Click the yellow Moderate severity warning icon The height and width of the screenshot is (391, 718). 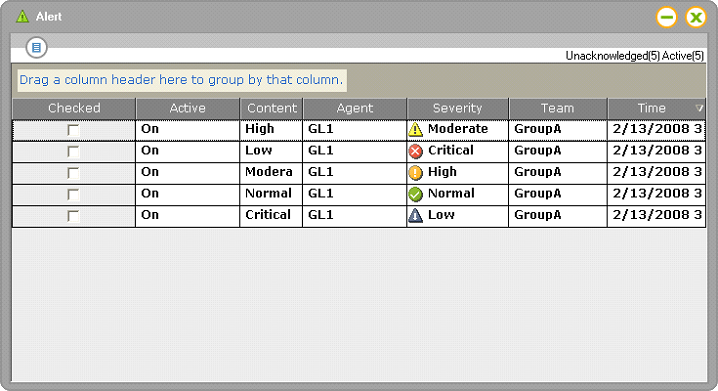click(x=415, y=130)
